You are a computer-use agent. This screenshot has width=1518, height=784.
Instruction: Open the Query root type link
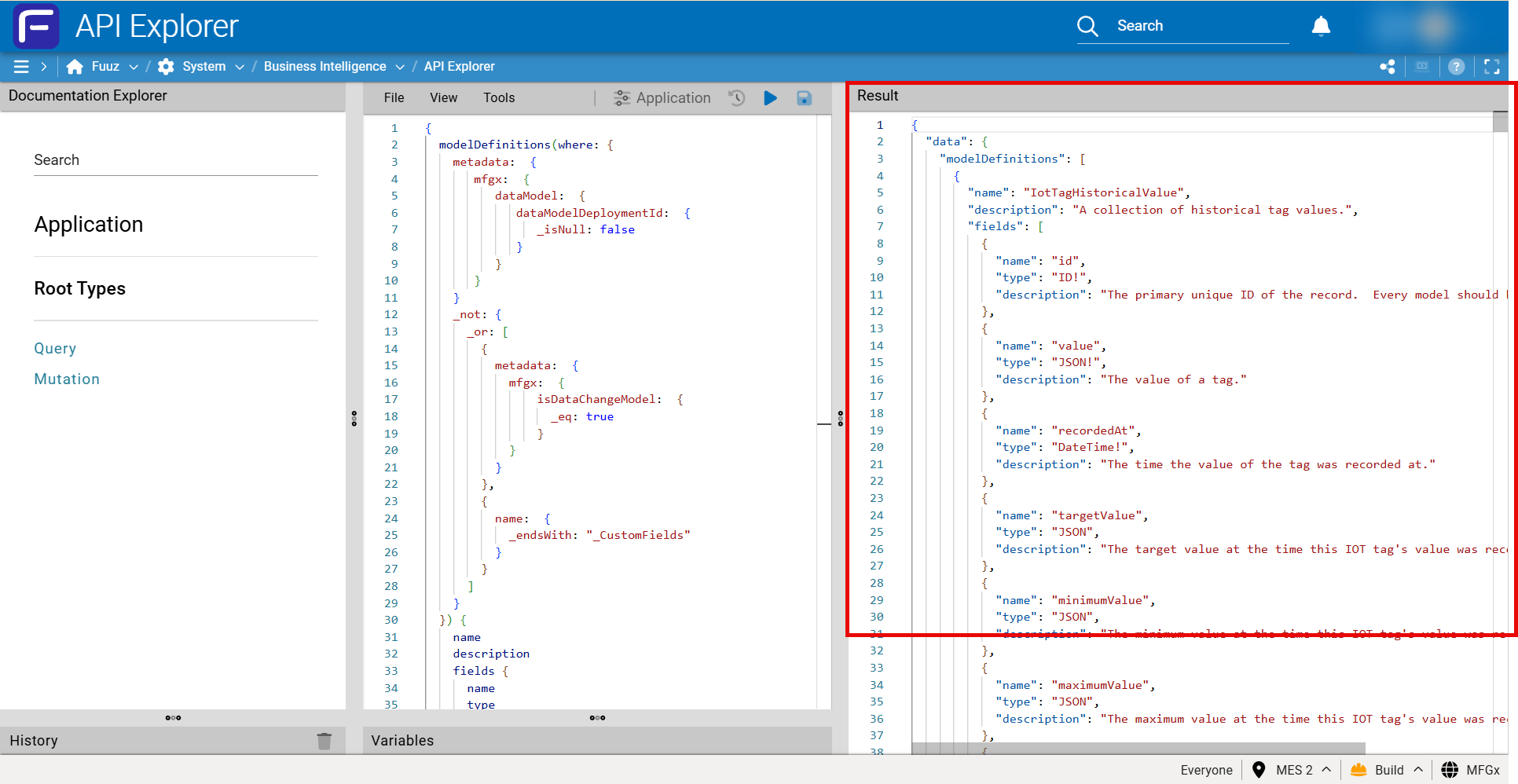click(55, 349)
